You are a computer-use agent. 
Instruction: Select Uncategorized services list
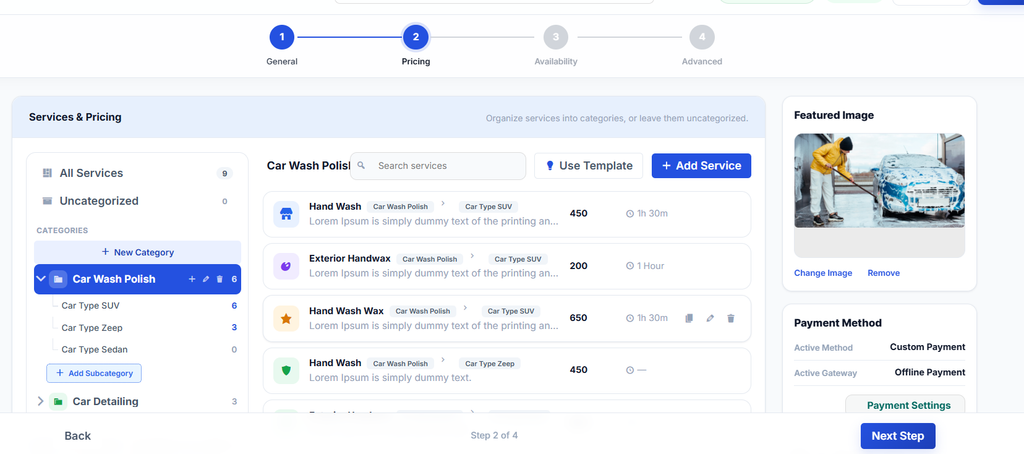click(137, 201)
